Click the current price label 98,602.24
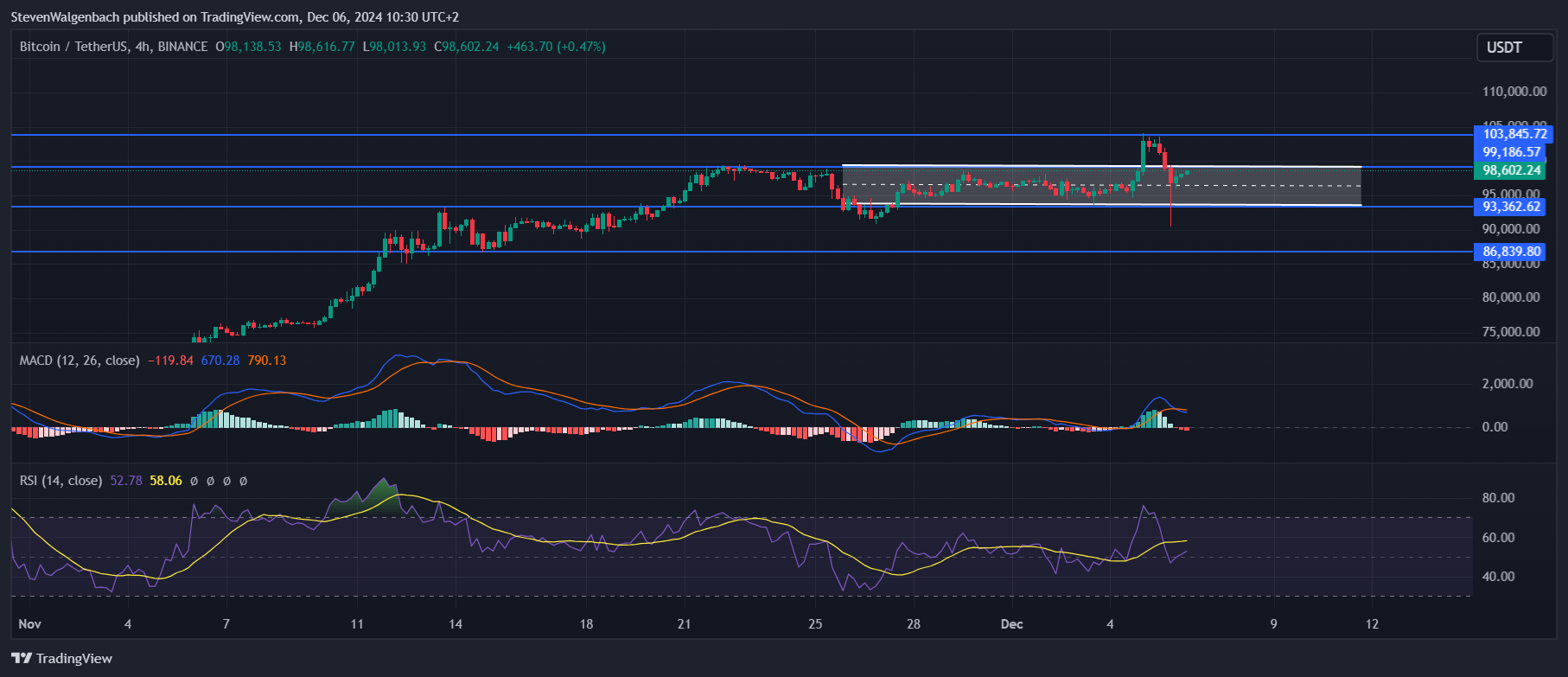 pos(1512,171)
